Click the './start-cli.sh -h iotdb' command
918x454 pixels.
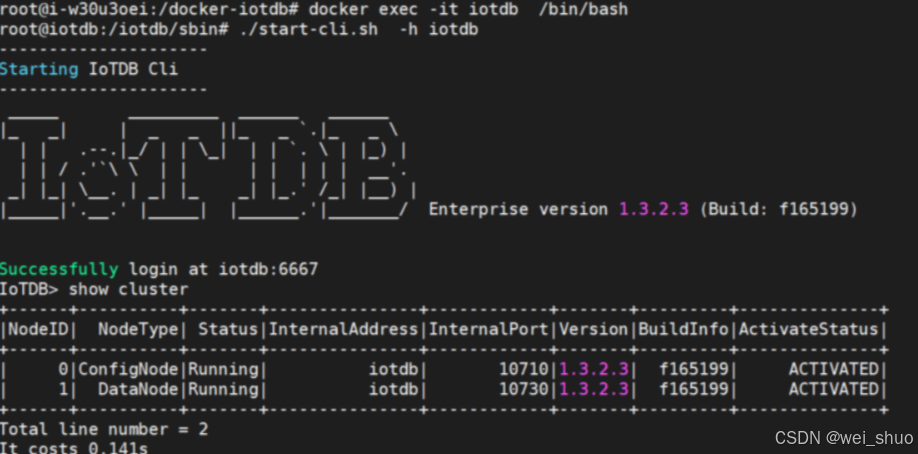click(359, 29)
